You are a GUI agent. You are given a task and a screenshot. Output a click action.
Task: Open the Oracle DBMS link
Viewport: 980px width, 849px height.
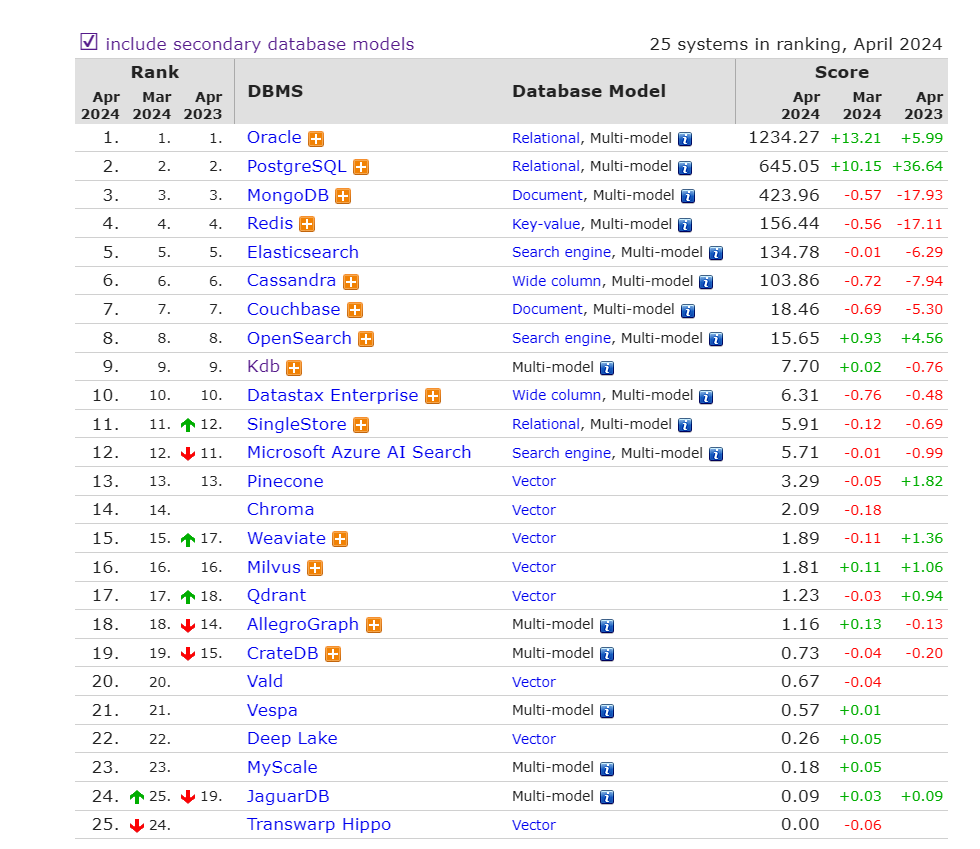274,138
